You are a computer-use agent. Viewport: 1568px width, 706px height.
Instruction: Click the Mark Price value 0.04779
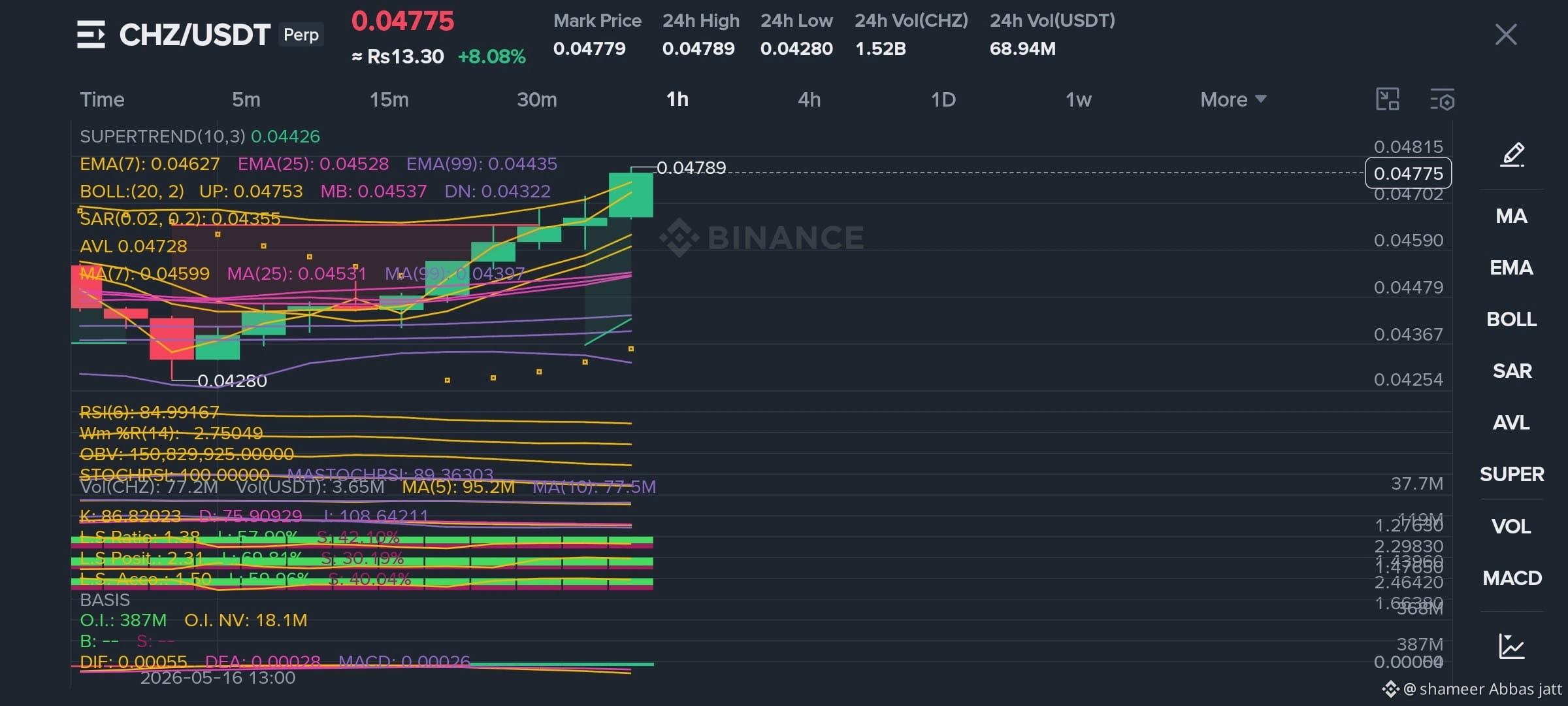point(589,48)
